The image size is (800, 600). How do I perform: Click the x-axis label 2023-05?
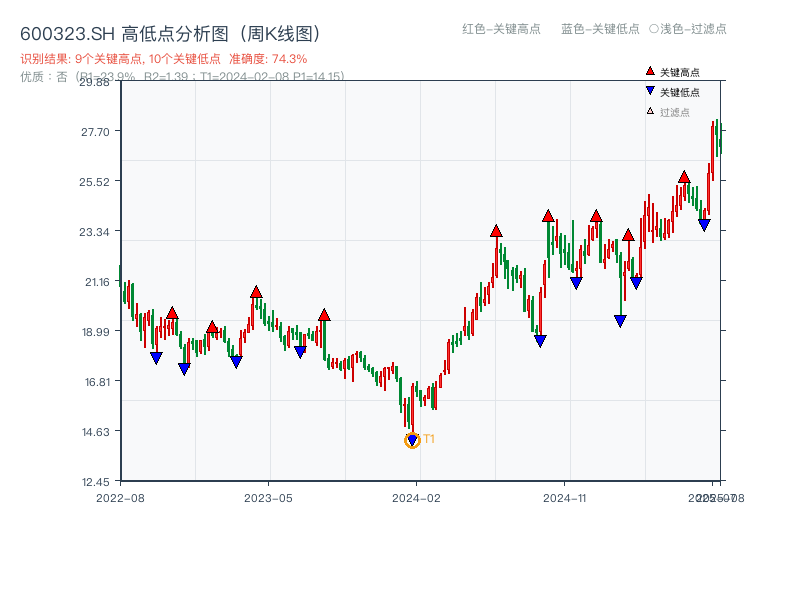point(268,498)
